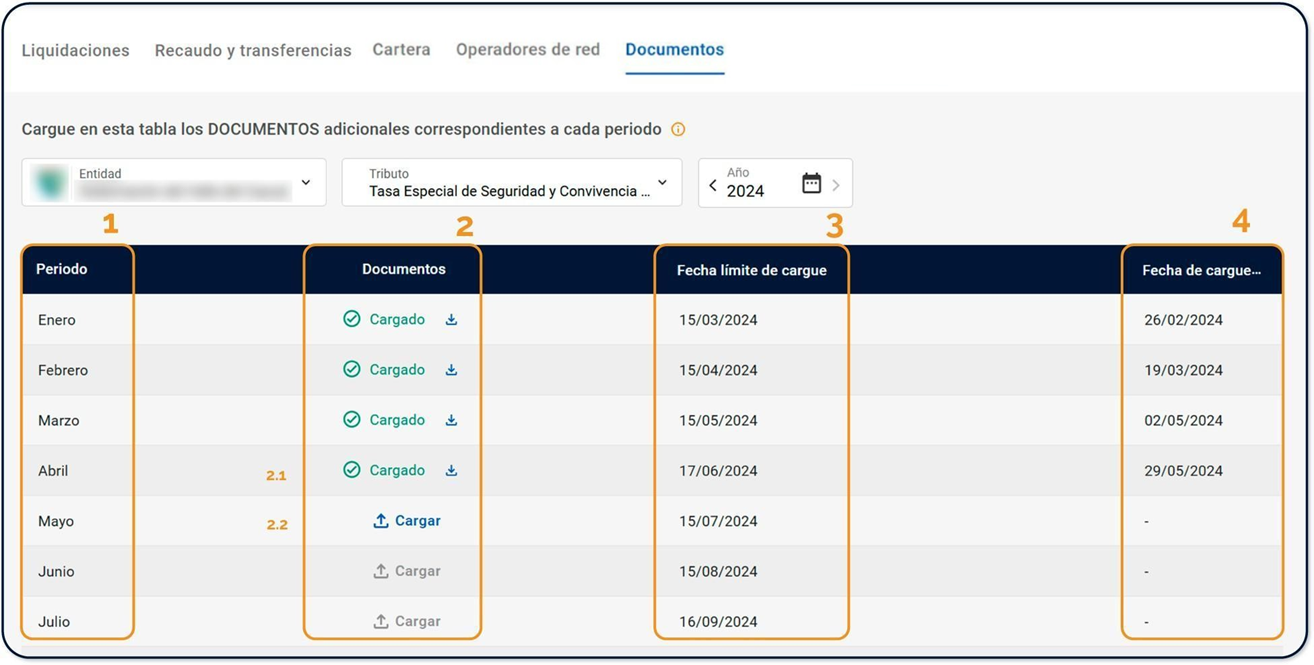Go to previous year with left arrow
1314x665 pixels.
click(713, 185)
